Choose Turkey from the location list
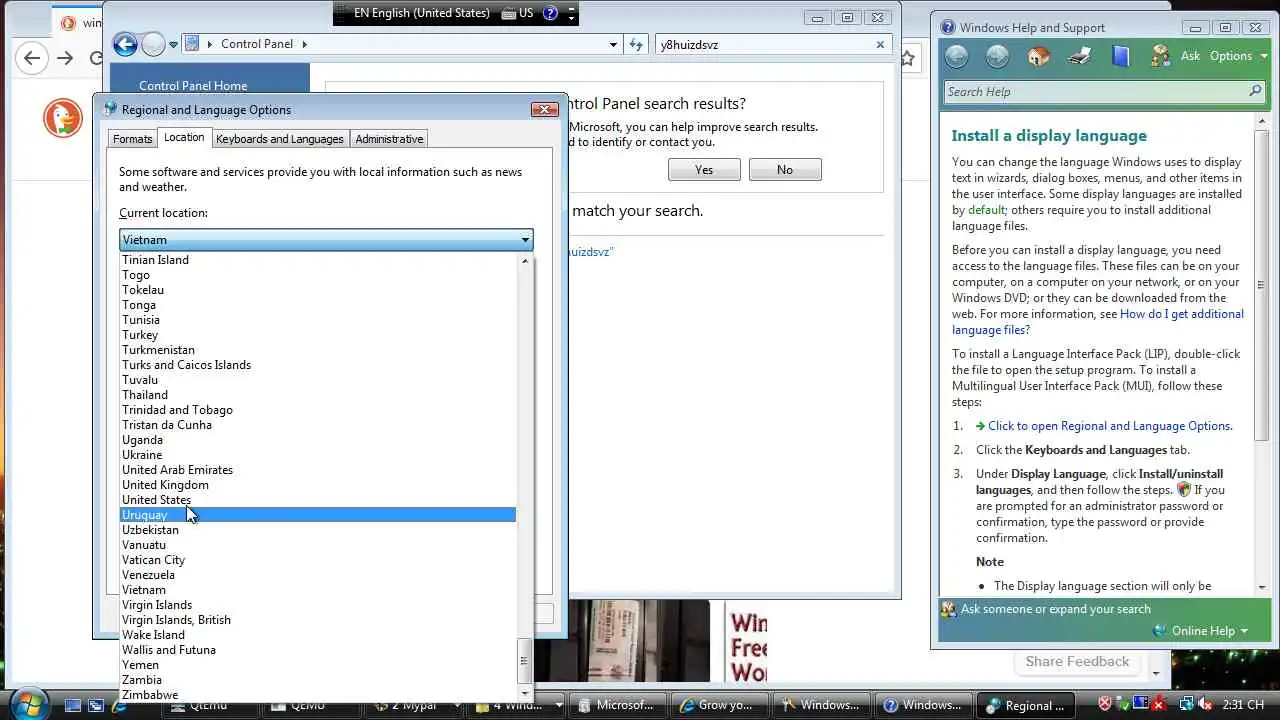 pyautogui.click(x=318, y=335)
